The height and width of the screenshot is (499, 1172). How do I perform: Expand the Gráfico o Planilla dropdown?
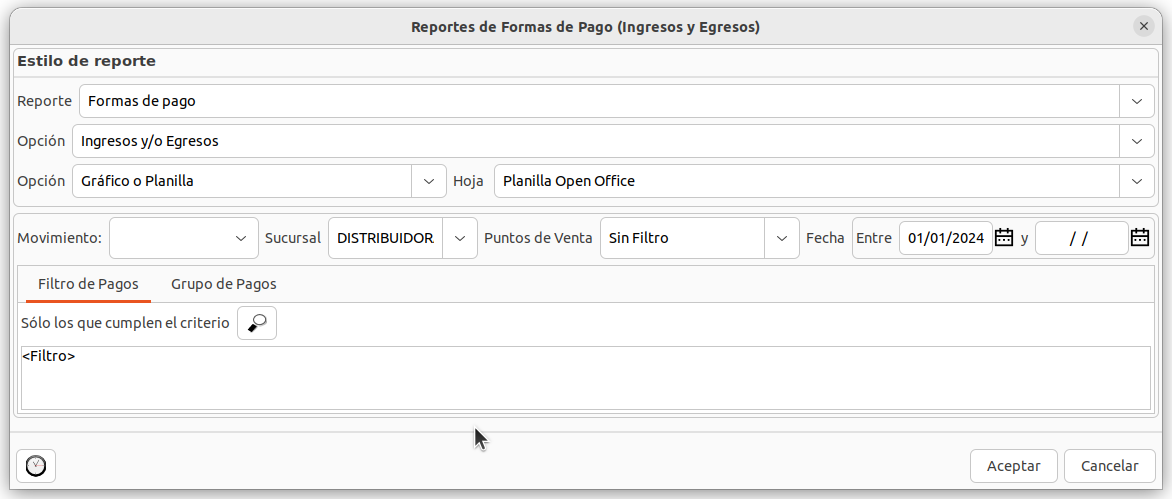click(x=429, y=181)
